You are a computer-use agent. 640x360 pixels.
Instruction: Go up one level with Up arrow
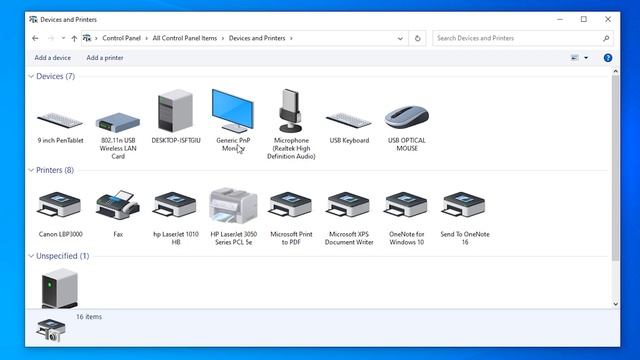click(74, 38)
